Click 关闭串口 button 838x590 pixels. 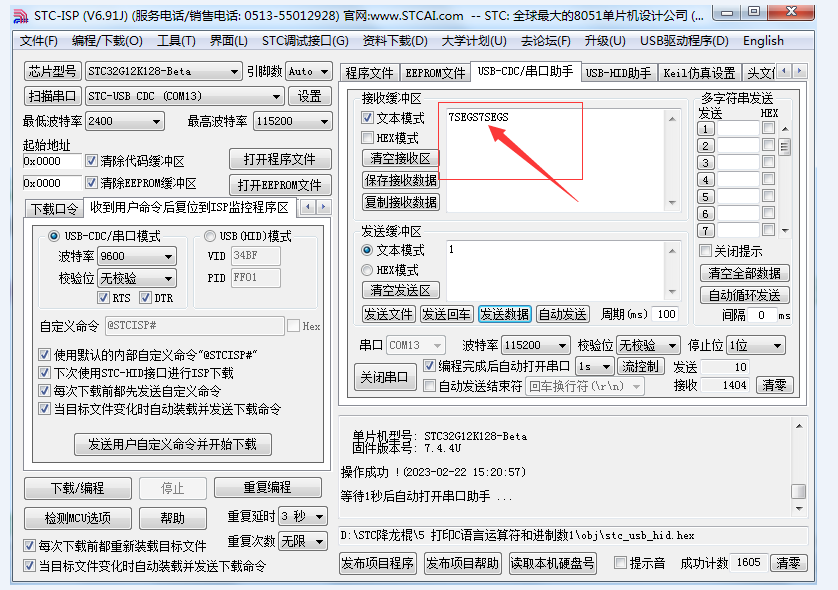click(x=384, y=377)
